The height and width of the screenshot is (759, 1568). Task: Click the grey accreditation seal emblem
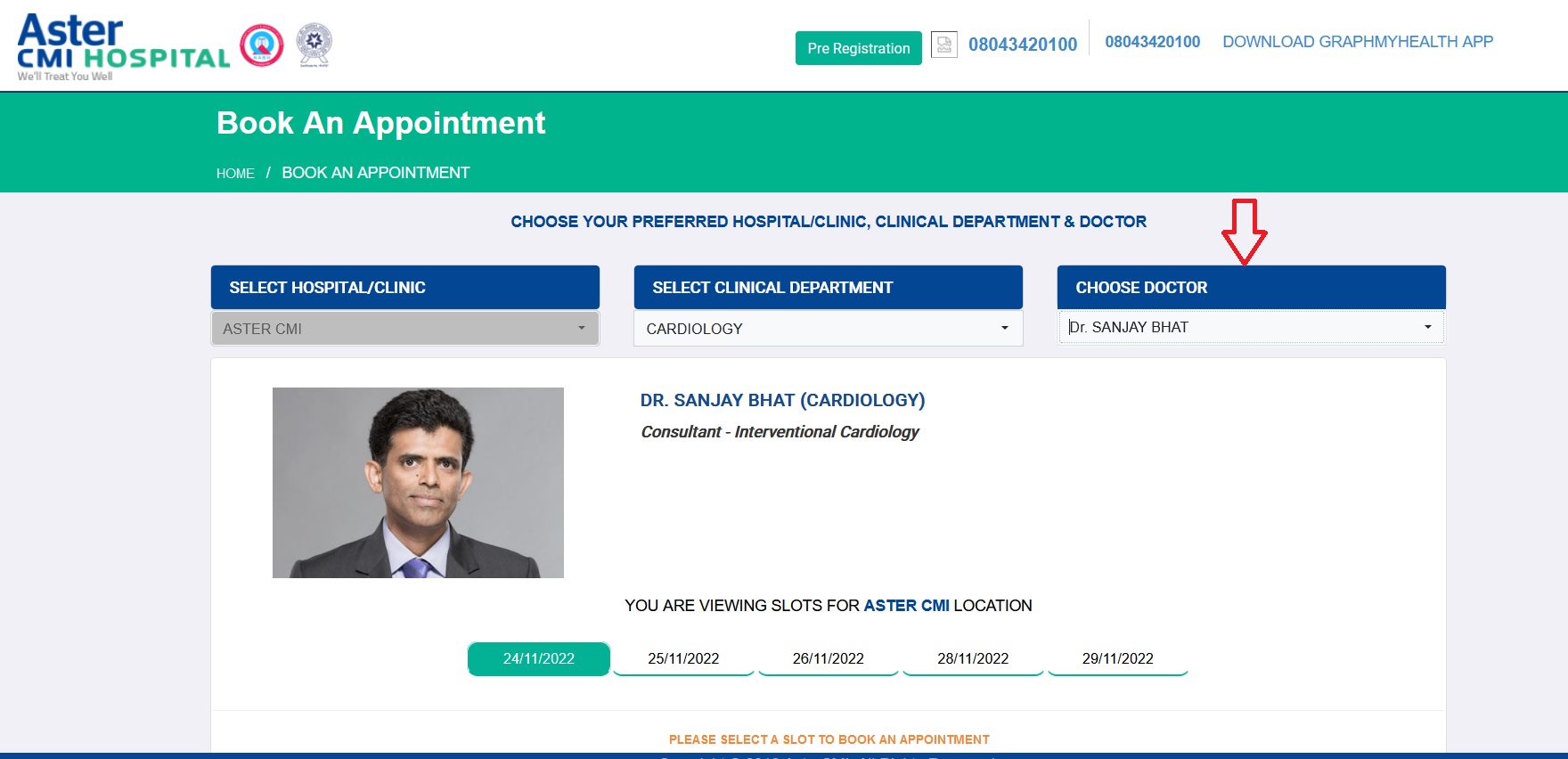[x=314, y=45]
